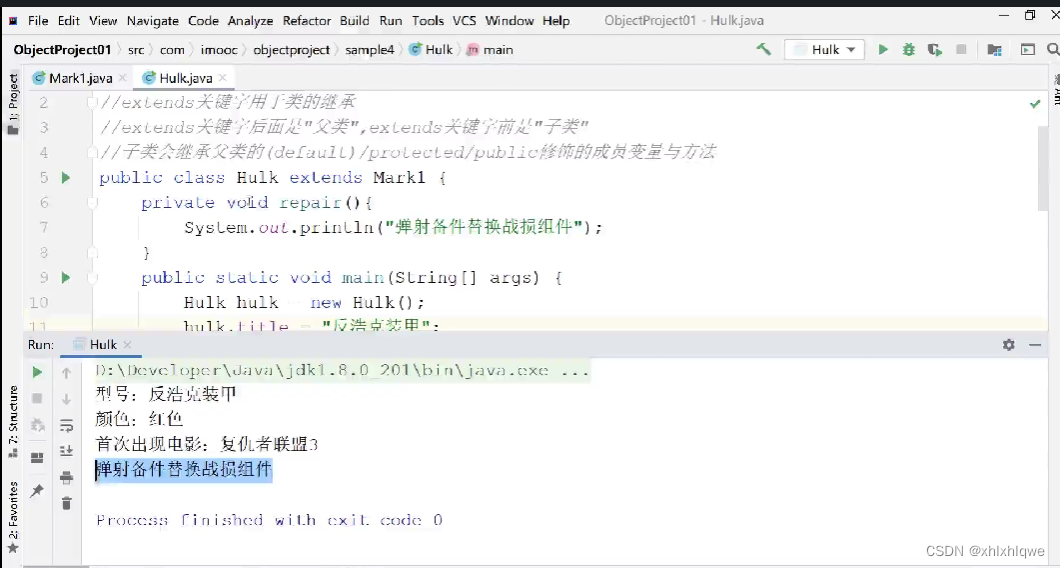Close the Hulk run tab
The image size is (1060, 568).
click(x=128, y=345)
